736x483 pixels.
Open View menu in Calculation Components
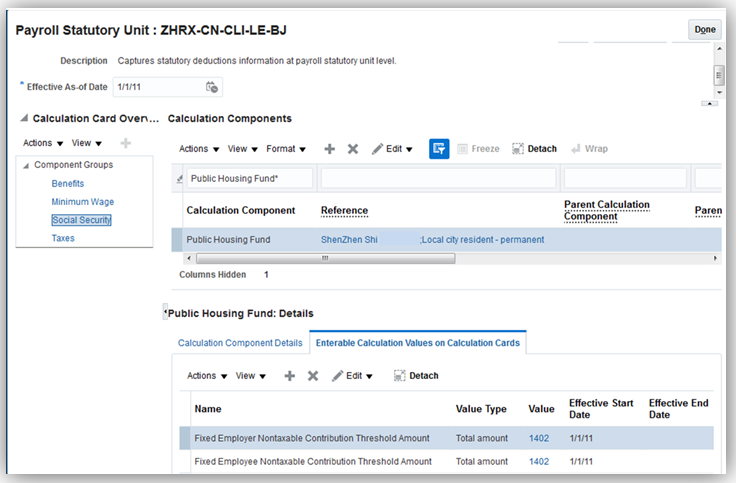pos(243,149)
